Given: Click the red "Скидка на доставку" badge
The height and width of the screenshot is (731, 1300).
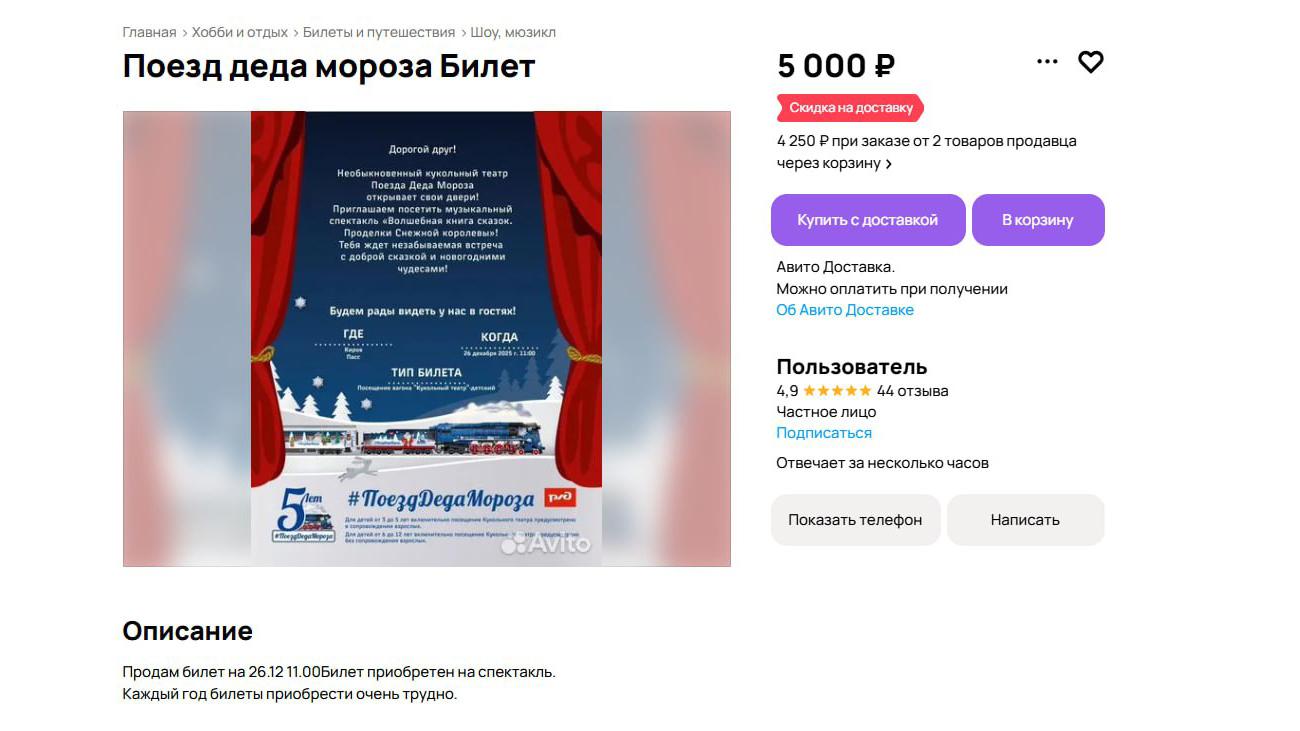Looking at the screenshot, I should click(x=850, y=108).
